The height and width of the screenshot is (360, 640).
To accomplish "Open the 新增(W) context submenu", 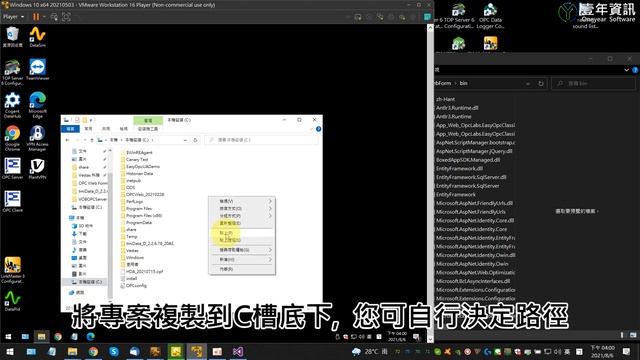I will (x=242, y=260).
